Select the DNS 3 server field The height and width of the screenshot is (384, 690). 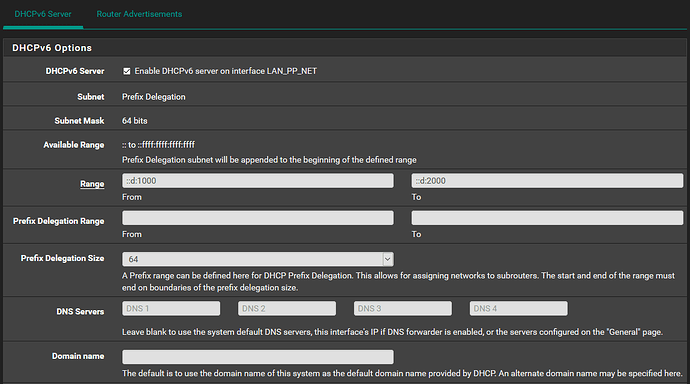pyautogui.click(x=403, y=308)
